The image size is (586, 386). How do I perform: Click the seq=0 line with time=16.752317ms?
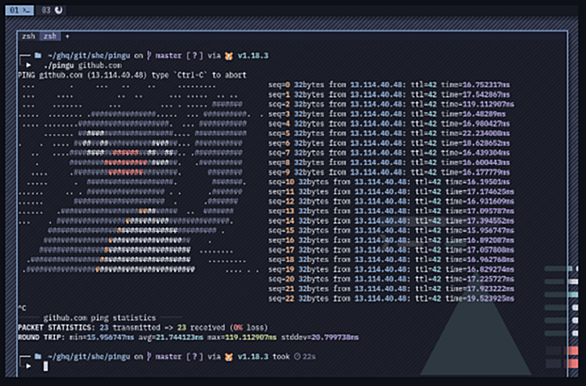point(389,85)
